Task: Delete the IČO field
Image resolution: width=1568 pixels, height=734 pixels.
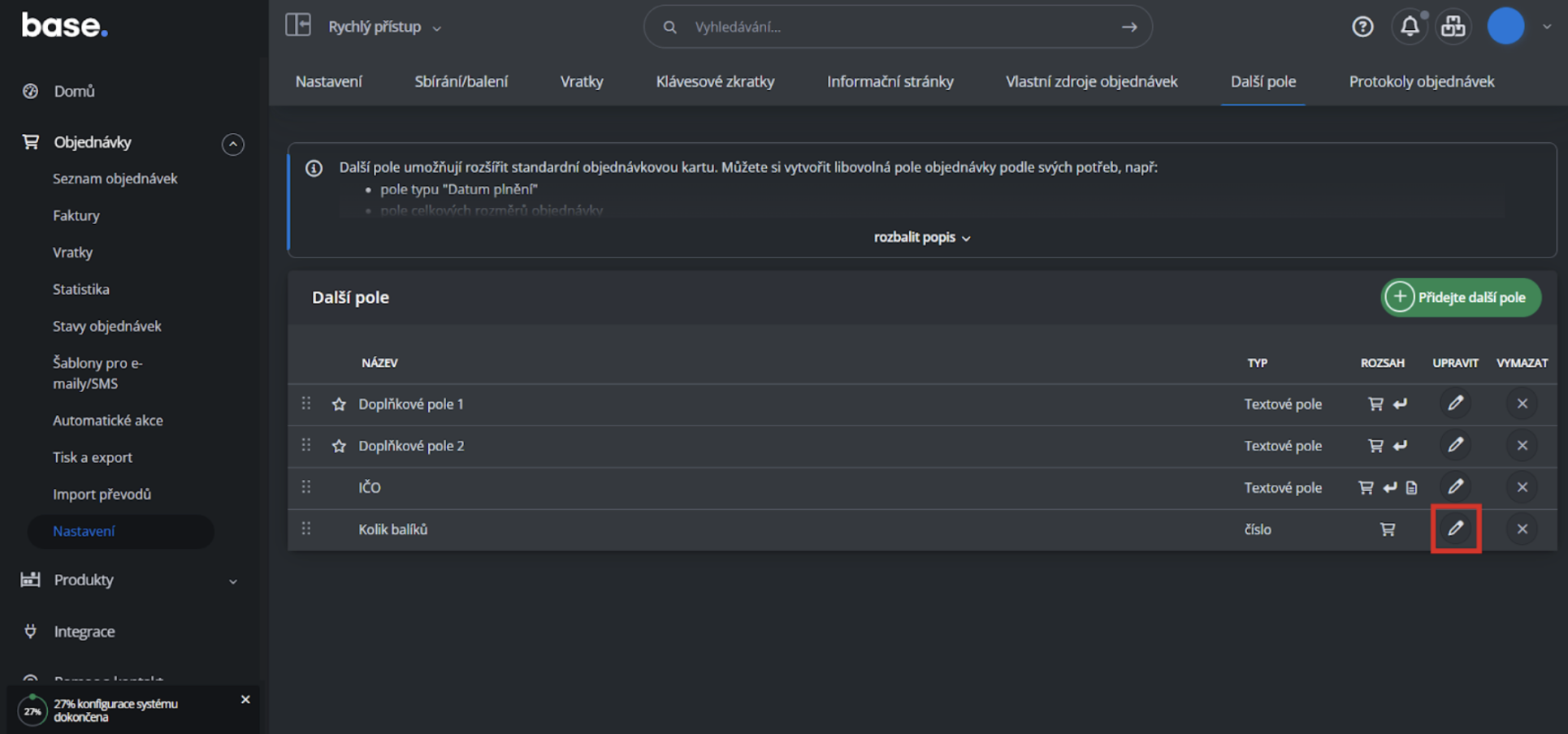Action: pos(1523,487)
